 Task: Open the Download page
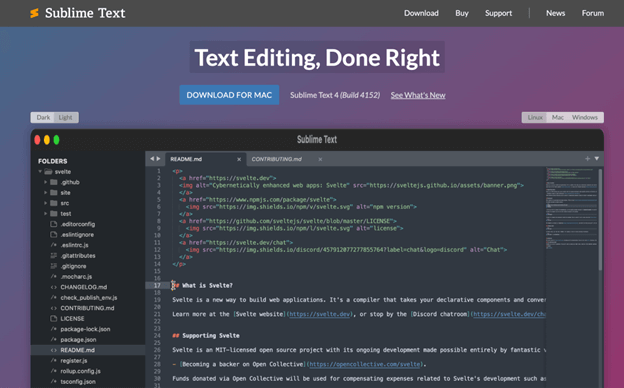click(421, 13)
